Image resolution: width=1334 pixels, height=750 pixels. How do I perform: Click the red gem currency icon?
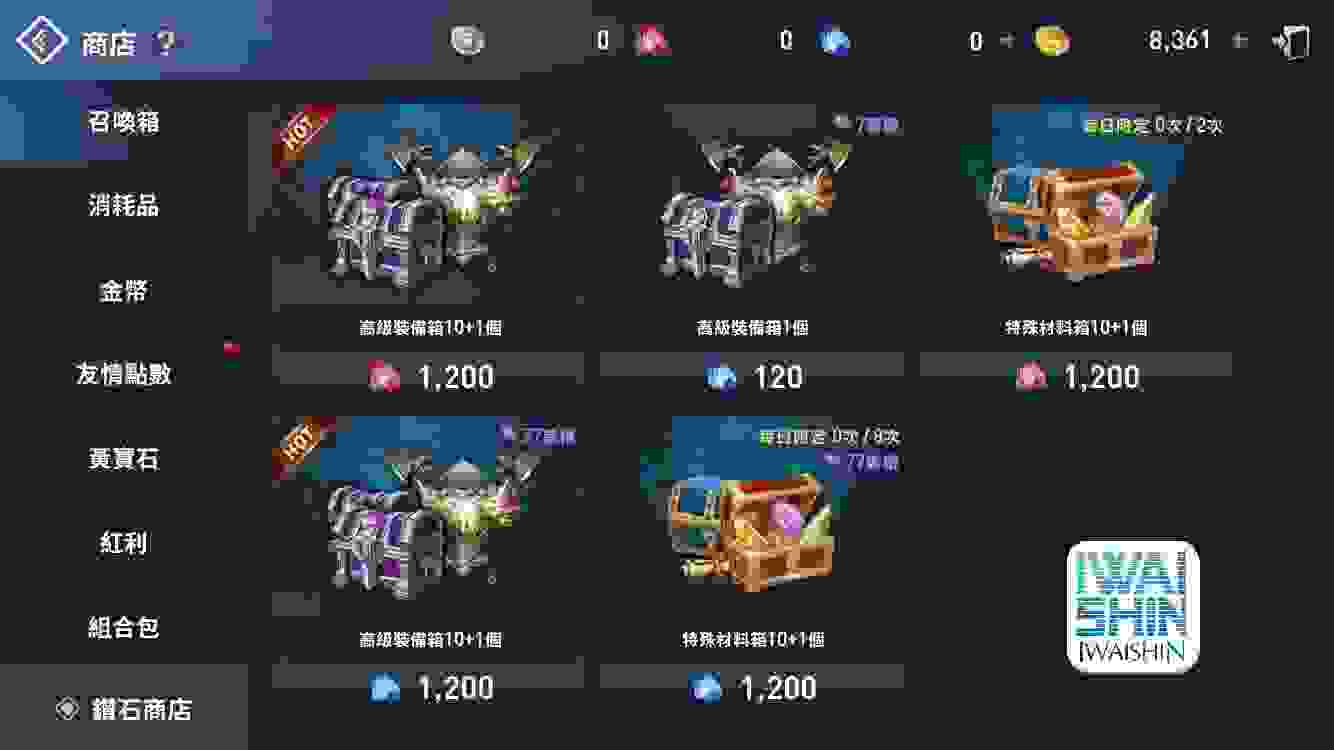(653, 41)
